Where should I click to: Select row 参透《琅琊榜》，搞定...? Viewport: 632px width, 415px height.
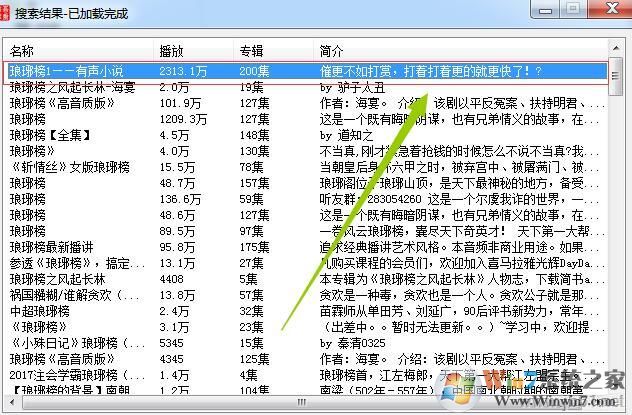point(308,263)
